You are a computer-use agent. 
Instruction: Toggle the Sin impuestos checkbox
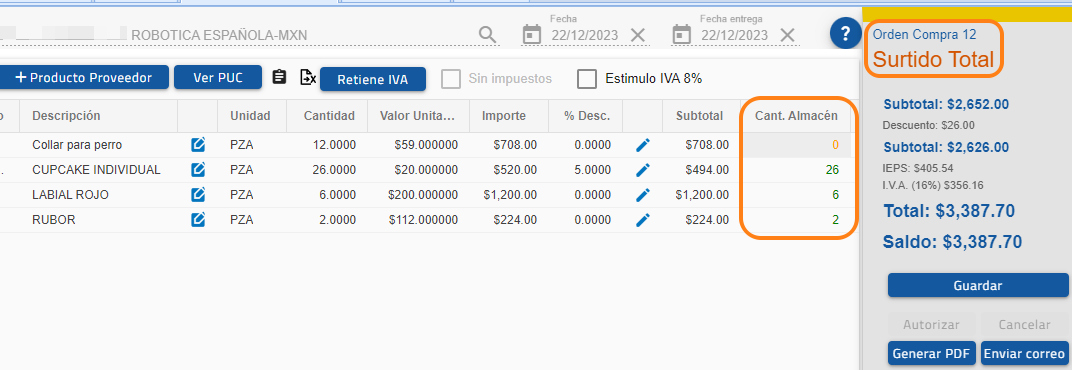[x=451, y=79]
